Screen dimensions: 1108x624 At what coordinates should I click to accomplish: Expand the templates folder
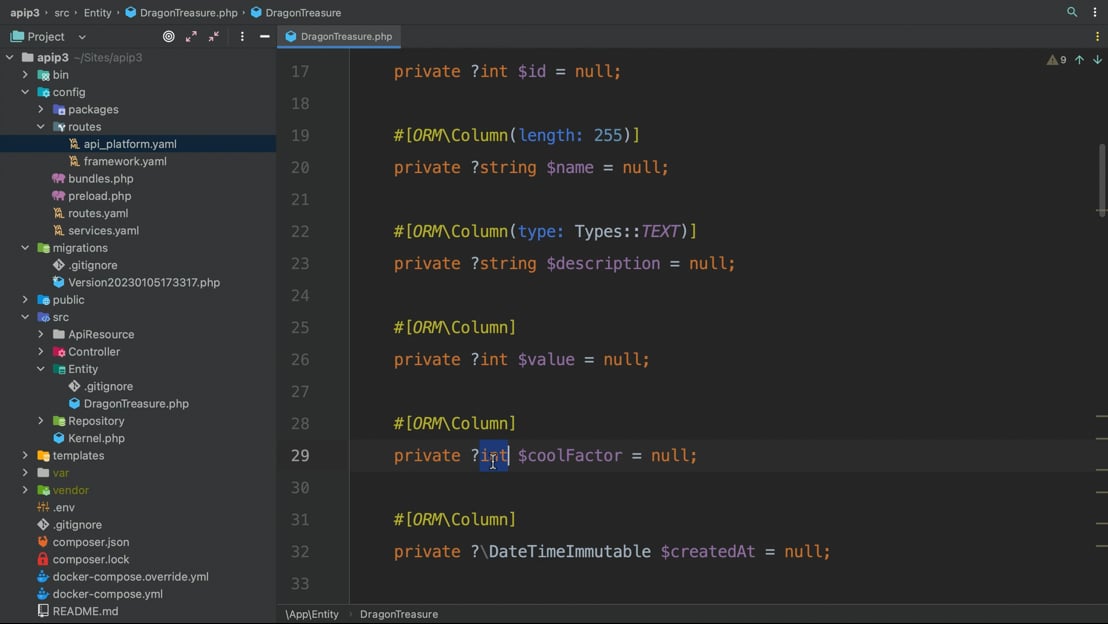tap(25, 456)
